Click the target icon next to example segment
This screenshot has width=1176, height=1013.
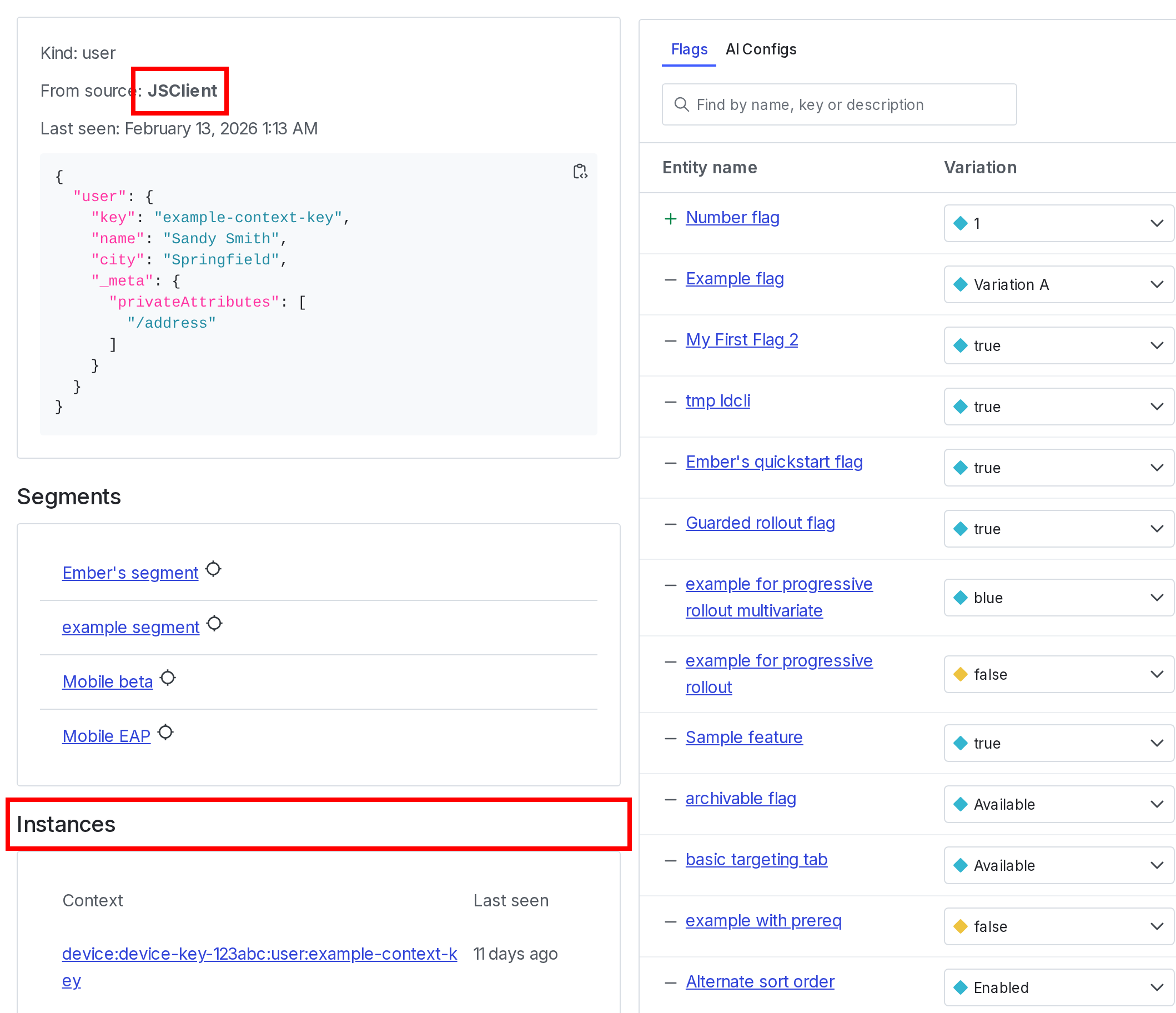click(214, 624)
